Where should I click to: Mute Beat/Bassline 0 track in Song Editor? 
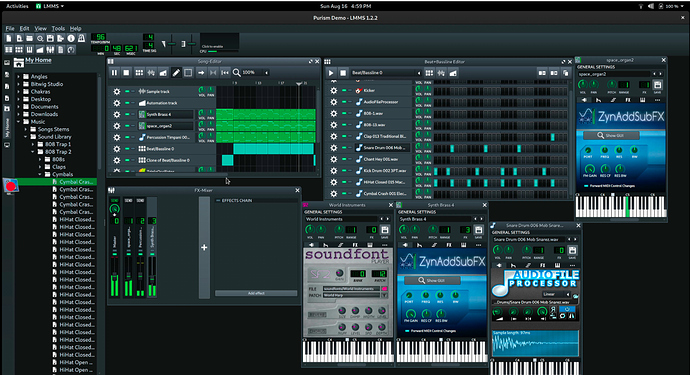127,149
